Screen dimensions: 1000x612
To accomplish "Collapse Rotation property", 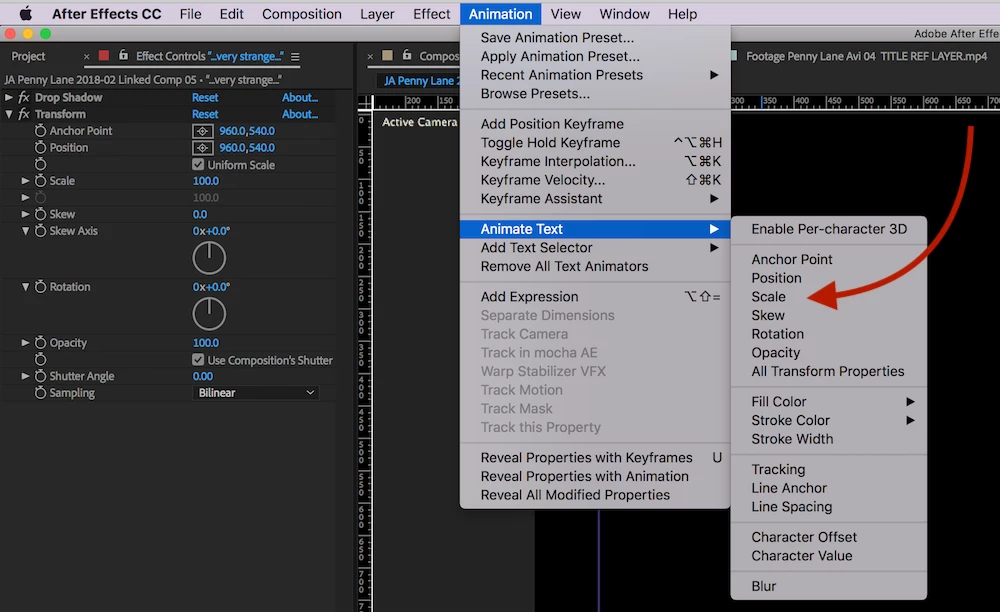I will pyautogui.click(x=26, y=287).
